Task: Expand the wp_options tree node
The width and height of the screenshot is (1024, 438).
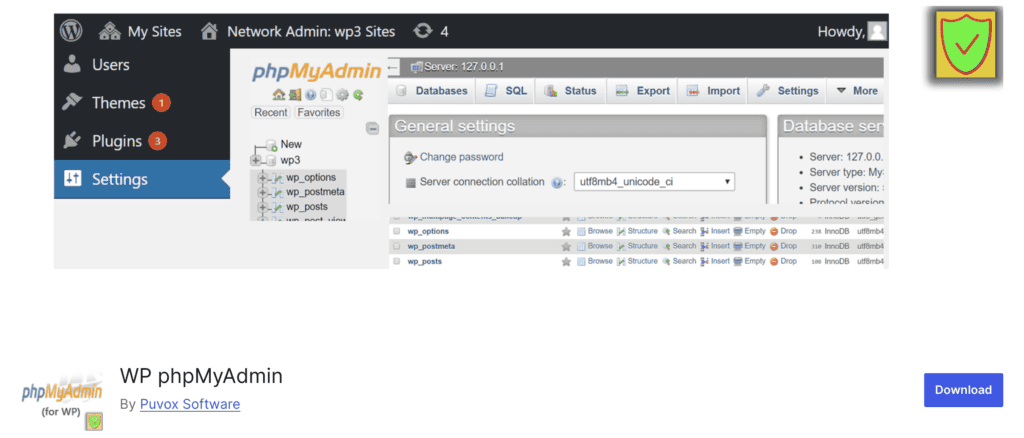Action: pyautogui.click(x=263, y=178)
